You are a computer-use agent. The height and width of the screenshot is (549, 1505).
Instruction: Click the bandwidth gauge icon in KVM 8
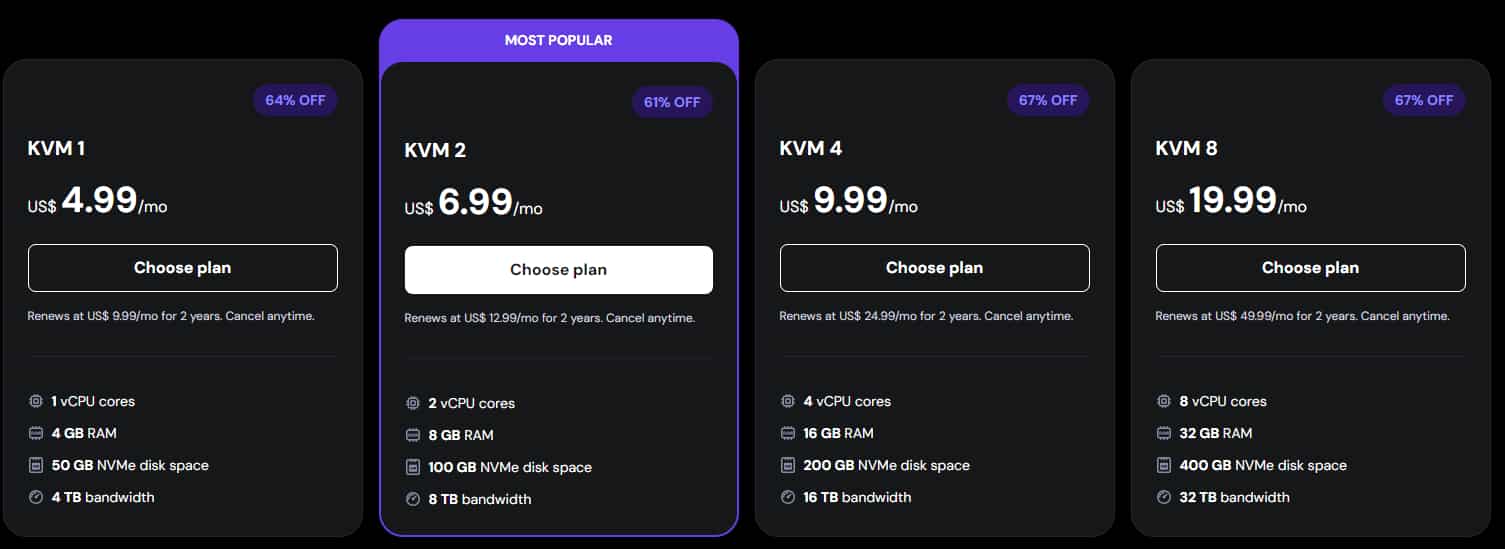[x=1164, y=497]
